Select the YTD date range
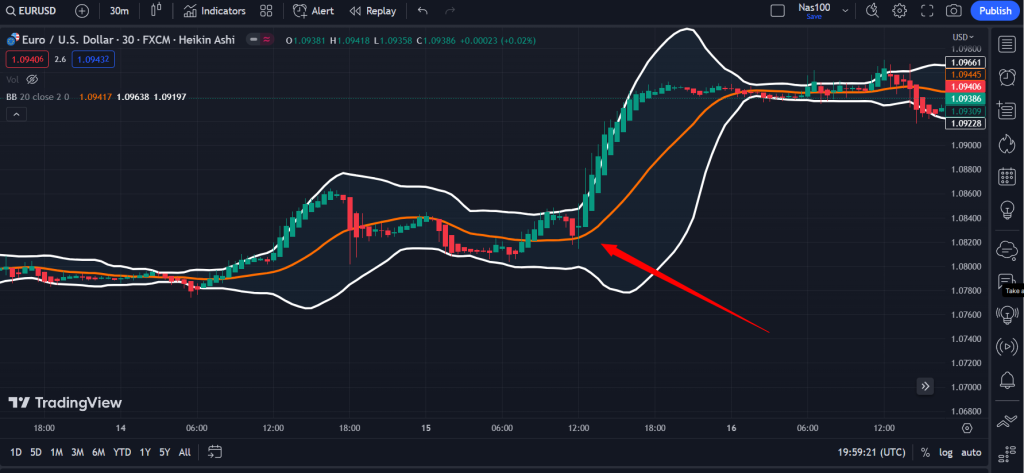This screenshot has height=473, width=1024. (x=123, y=452)
